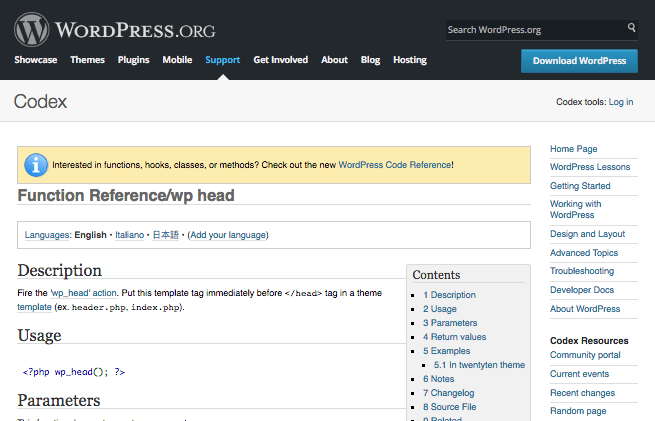The width and height of the screenshot is (655, 421).
Task: Focus the Search WordPress.org field
Action: pos(533,30)
